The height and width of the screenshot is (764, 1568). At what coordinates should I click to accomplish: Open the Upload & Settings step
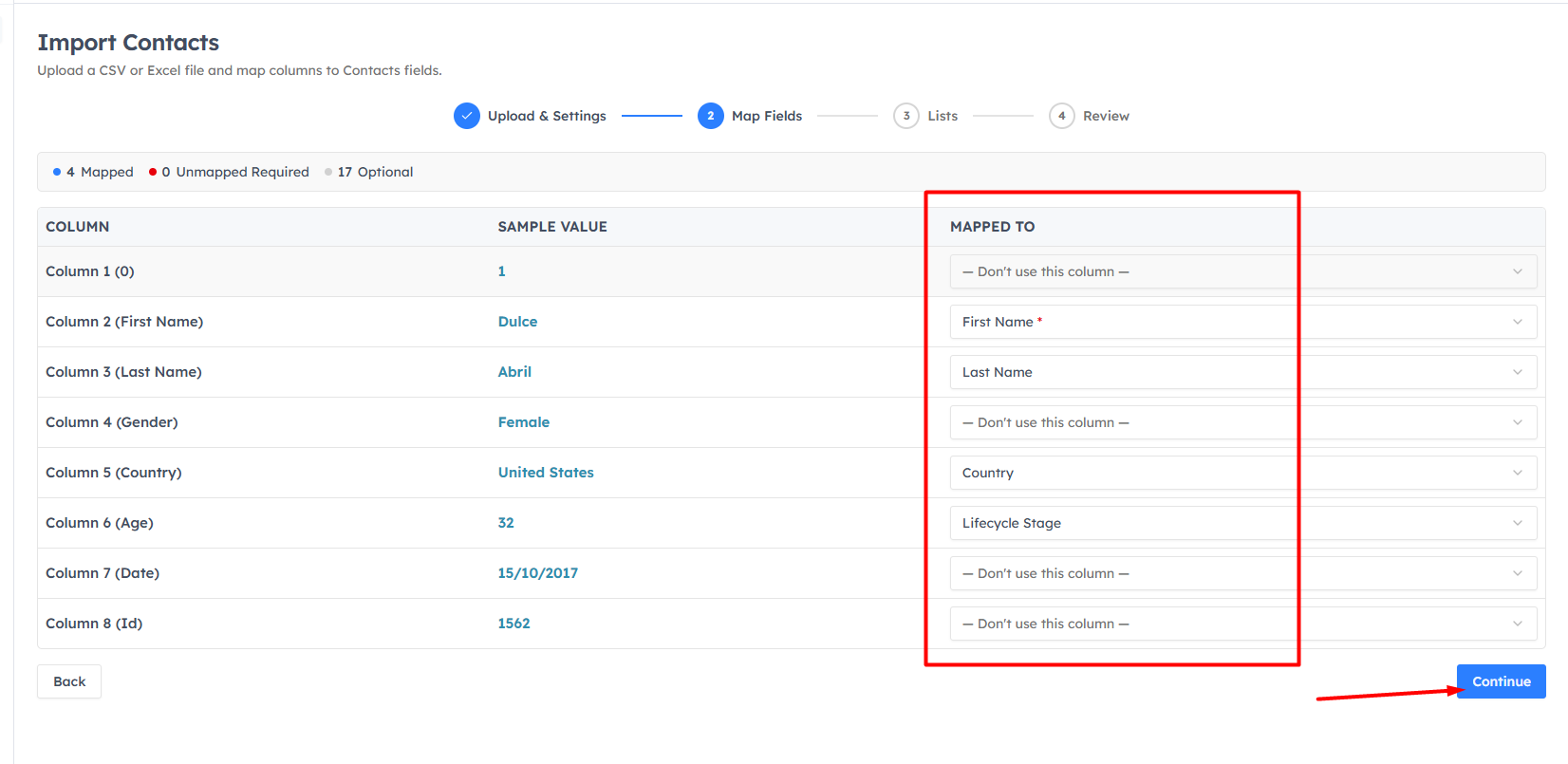[x=547, y=116]
